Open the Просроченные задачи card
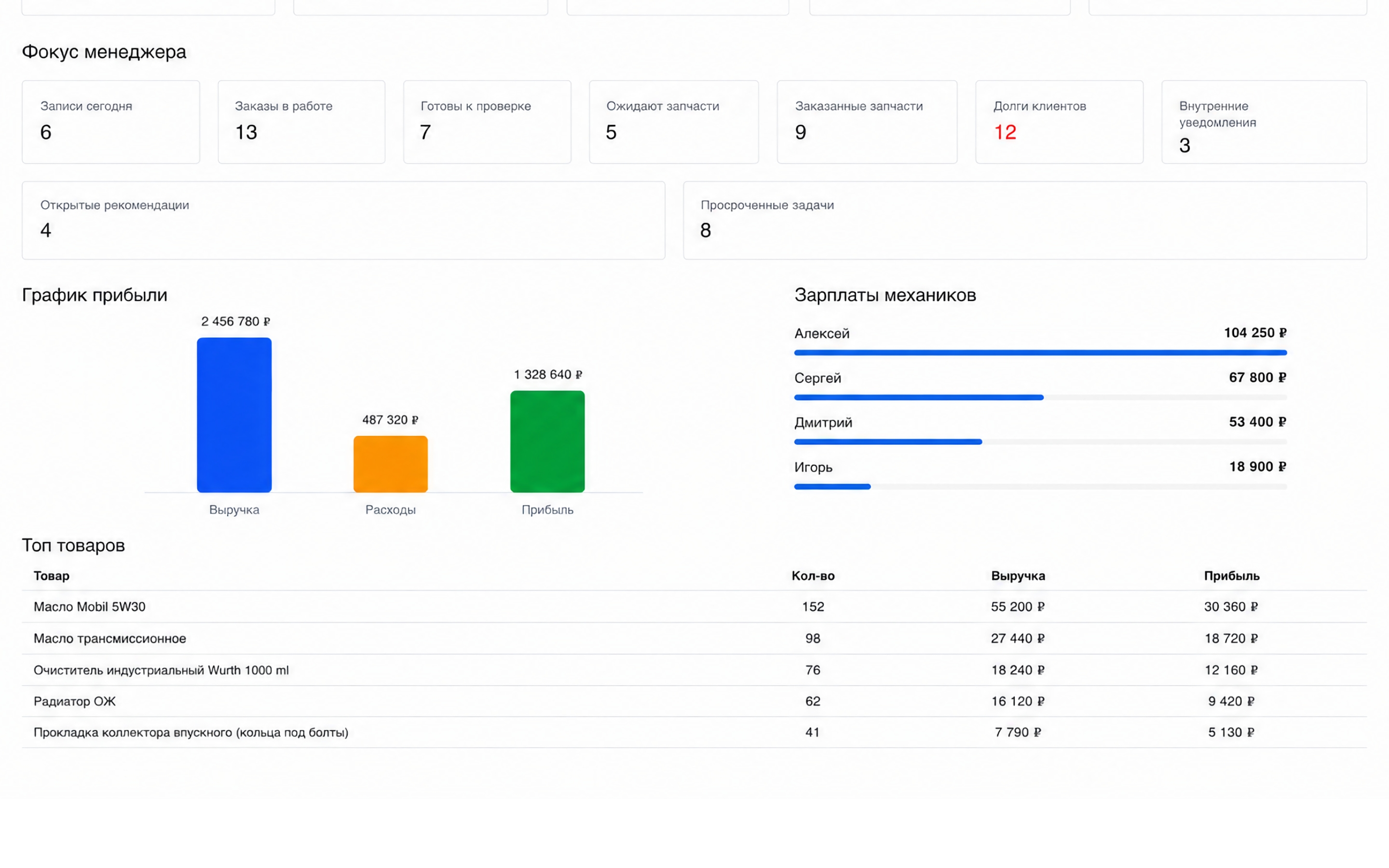This screenshot has width=1389, height=868. [1024, 220]
